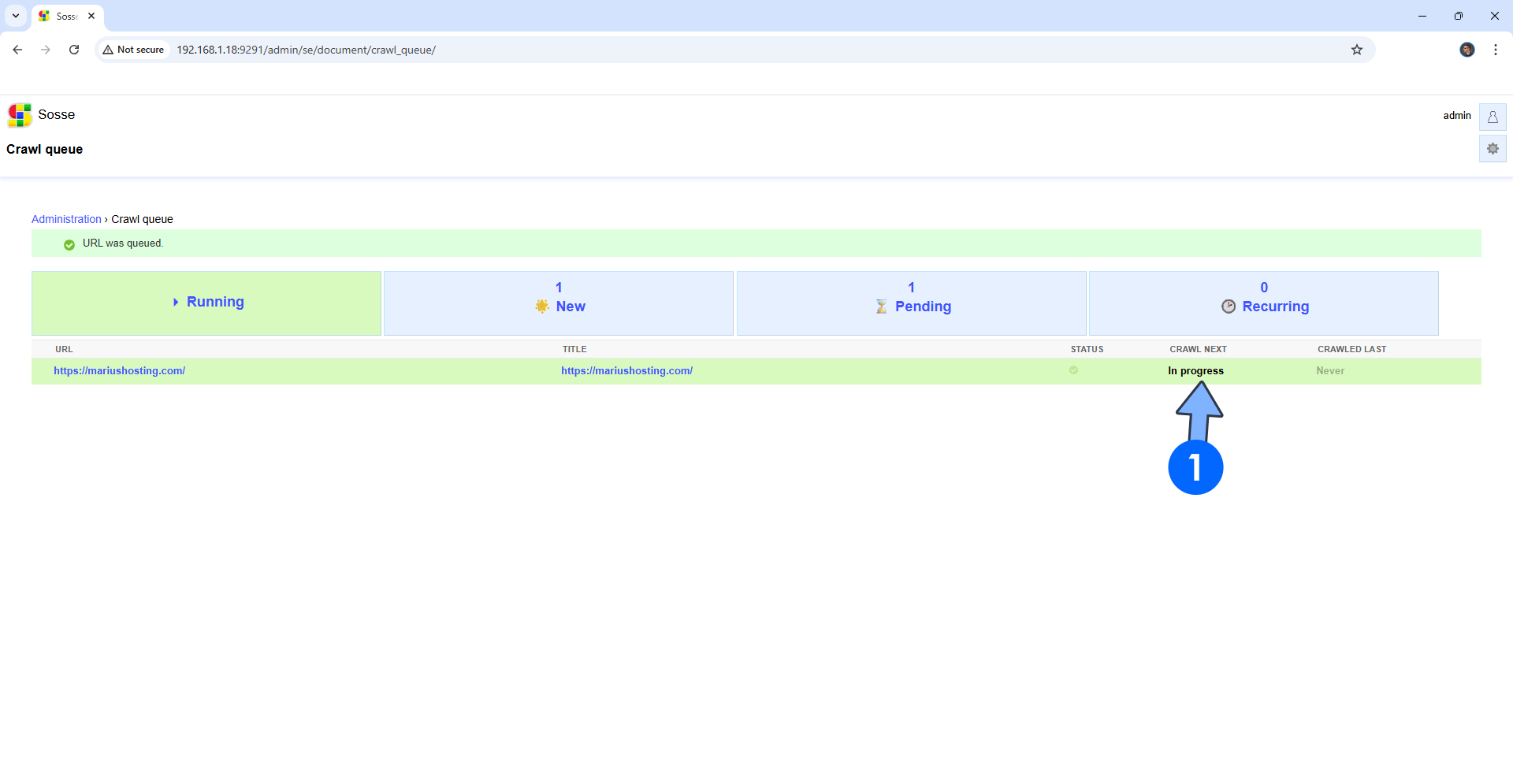Switch to the Pending queue tab

click(911, 303)
